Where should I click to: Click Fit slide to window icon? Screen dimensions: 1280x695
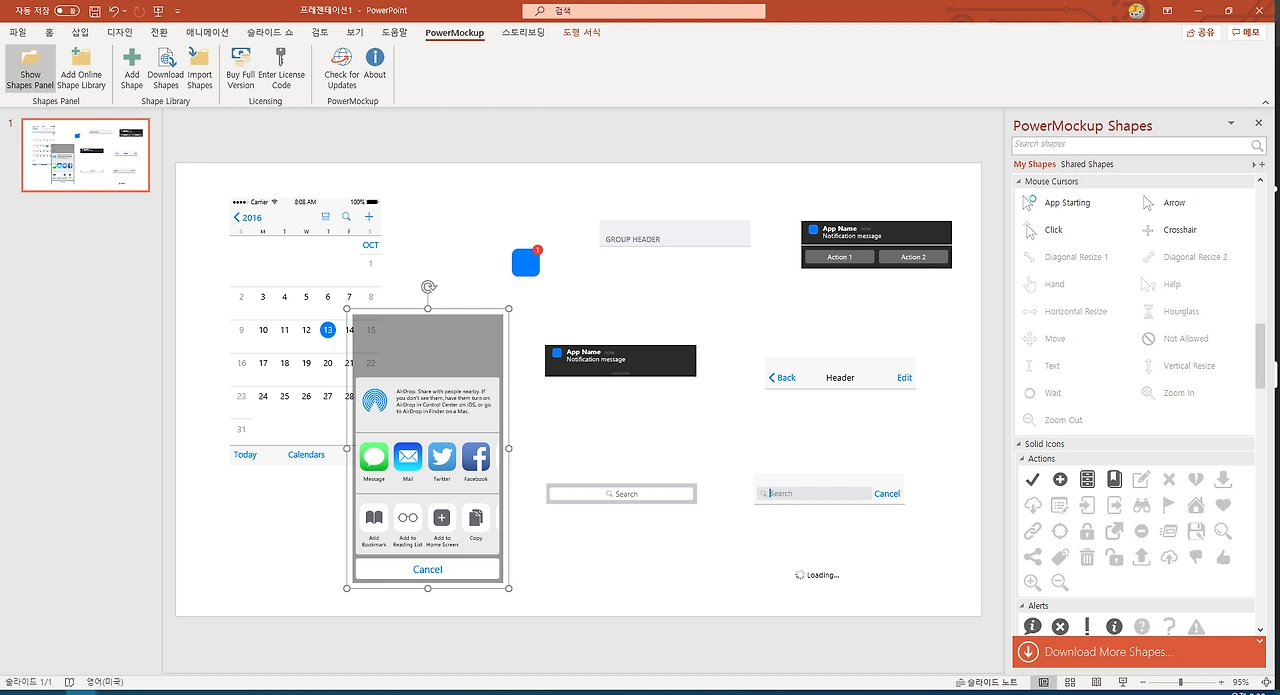click(1267, 682)
